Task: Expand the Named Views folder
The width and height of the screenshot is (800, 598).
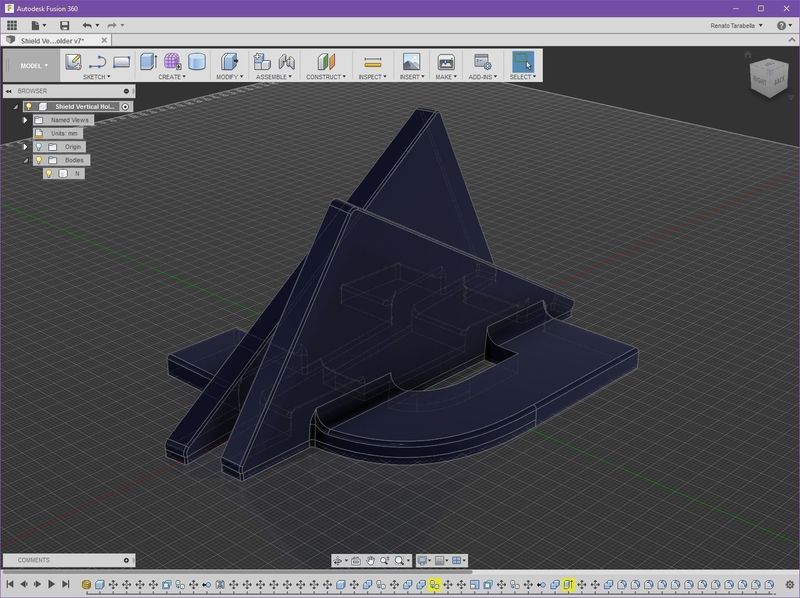Action: point(24,120)
